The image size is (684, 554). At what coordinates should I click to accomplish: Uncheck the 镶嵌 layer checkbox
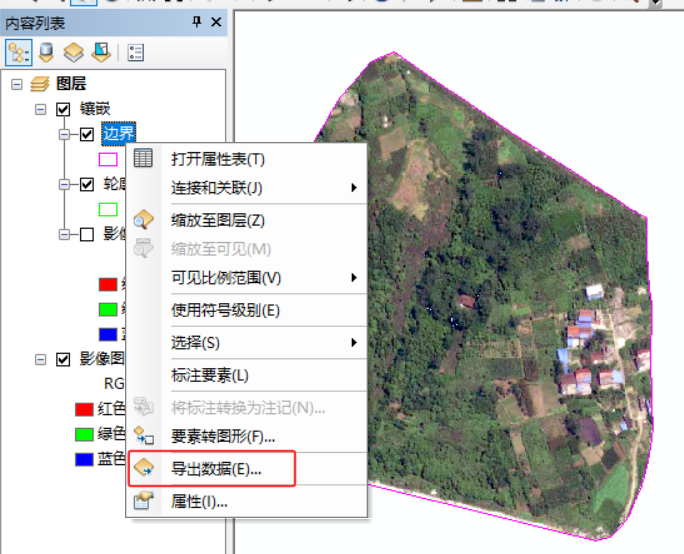(x=64, y=109)
